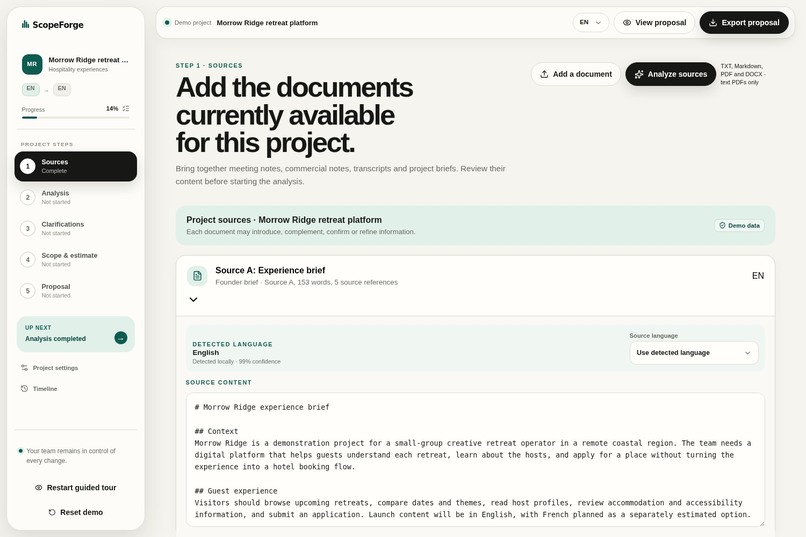Click the Project settings sliders icon

point(24,367)
